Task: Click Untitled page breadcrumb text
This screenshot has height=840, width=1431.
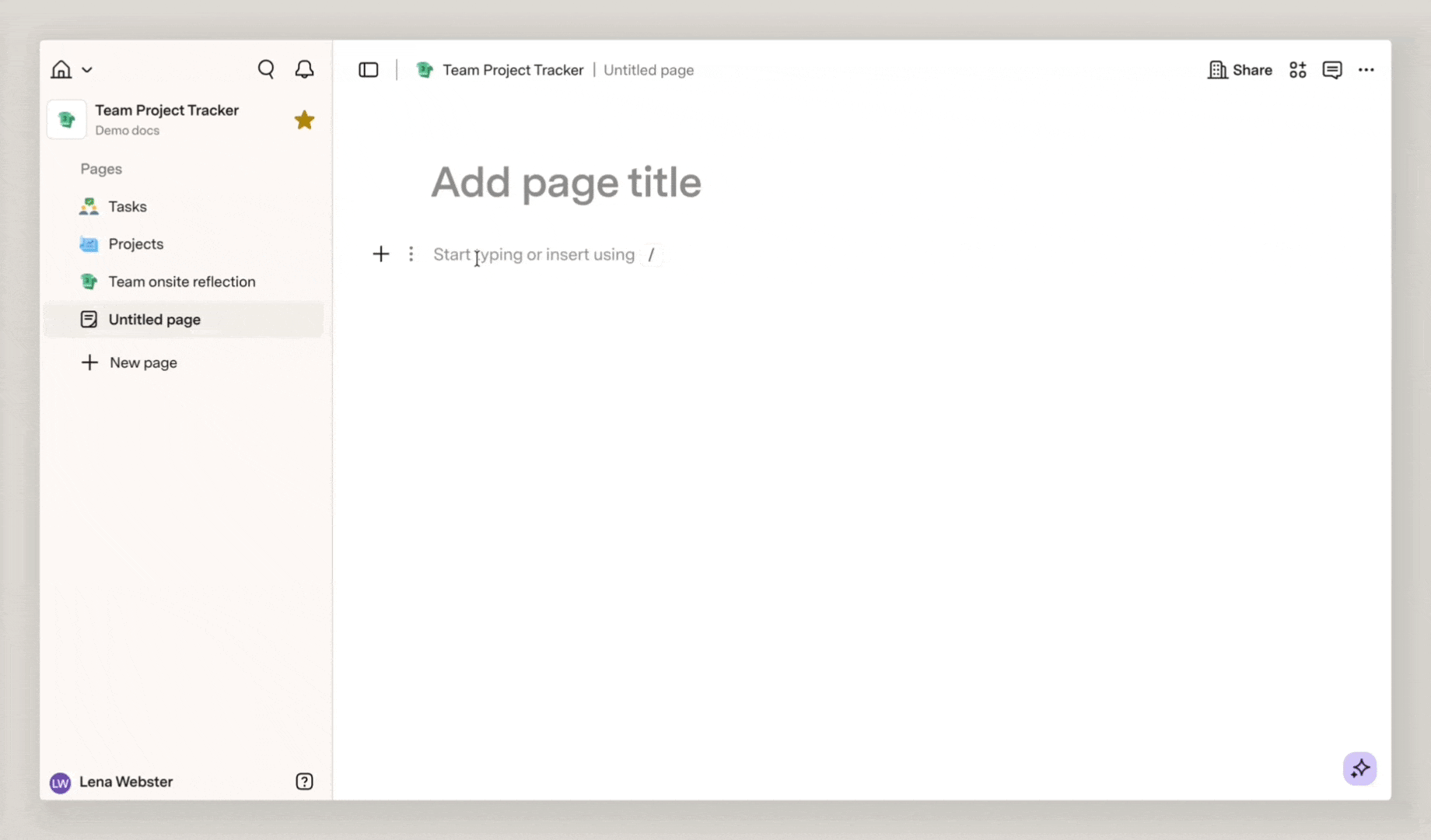Action: 649,70
